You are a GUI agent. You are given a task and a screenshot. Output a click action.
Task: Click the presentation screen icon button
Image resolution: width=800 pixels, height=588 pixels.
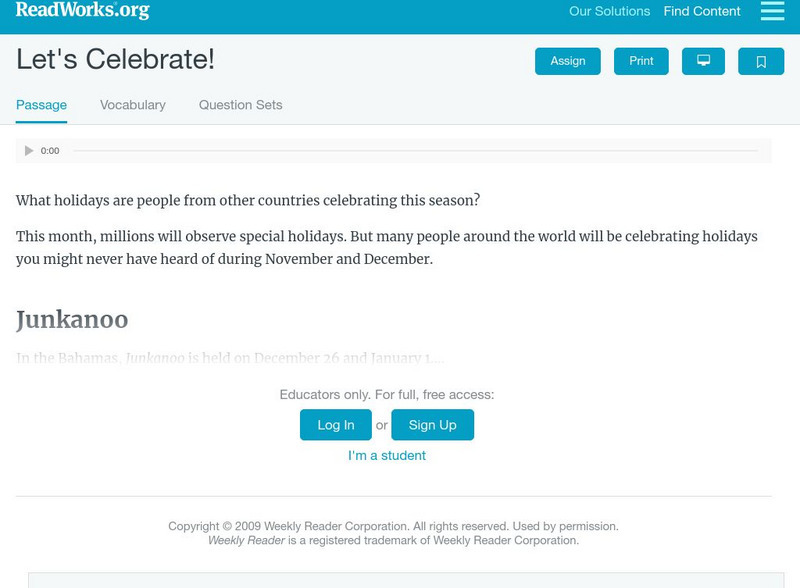tap(703, 61)
